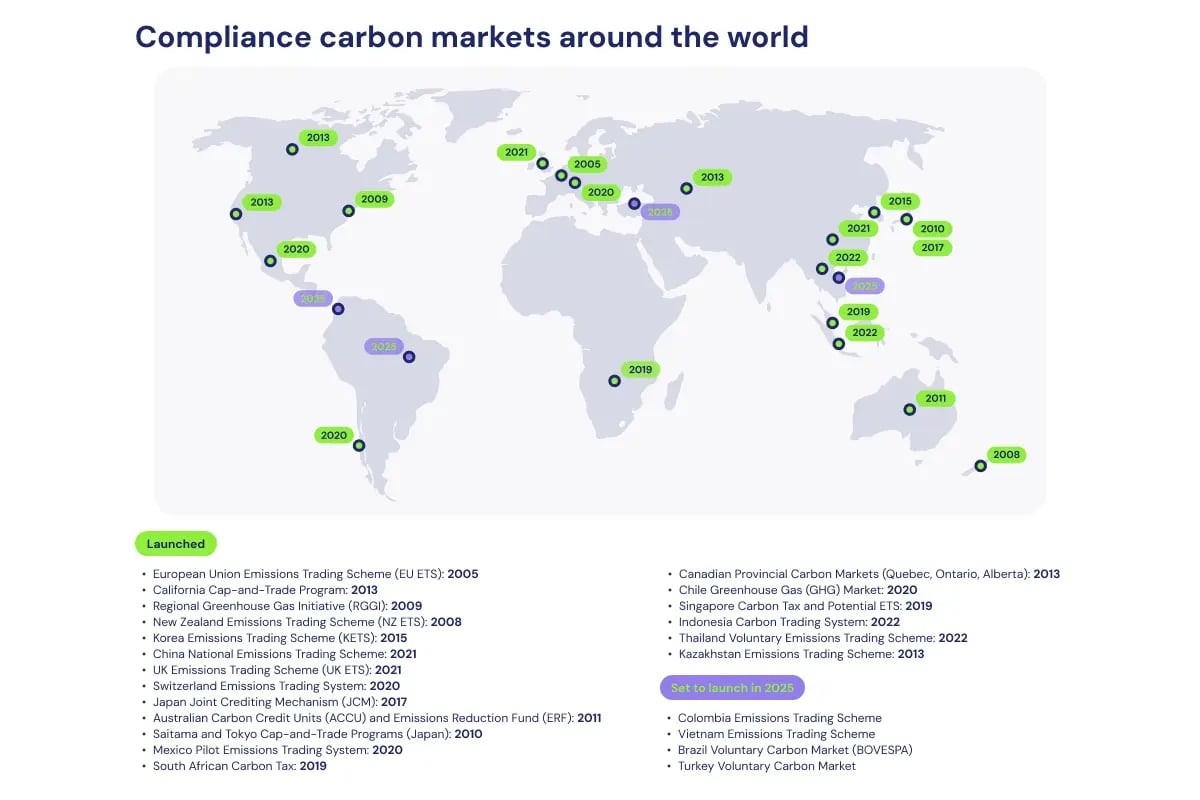This screenshot has width=1200, height=800.
Task: Select the Chile marker dot near 2020 label
Action: click(358, 446)
